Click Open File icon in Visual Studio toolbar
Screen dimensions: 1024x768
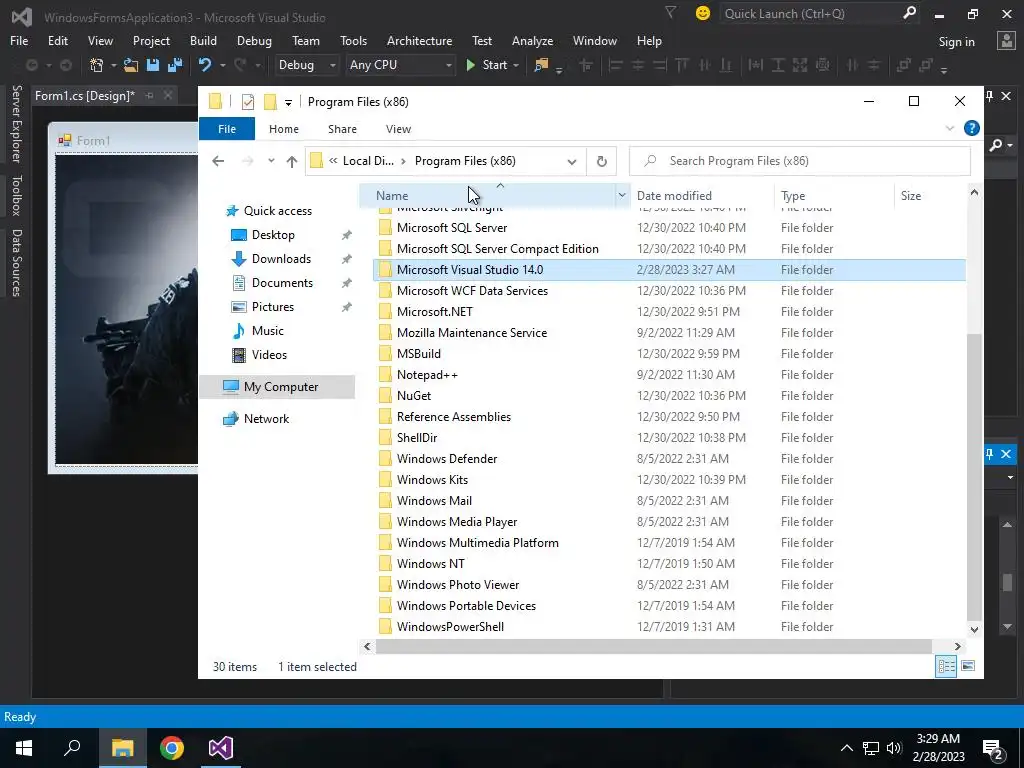(x=131, y=65)
